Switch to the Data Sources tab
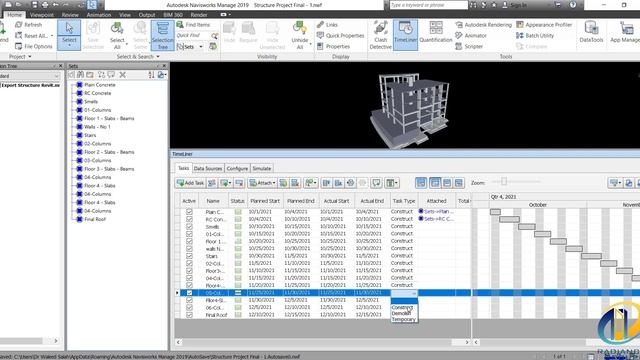This screenshot has width=640, height=360. coord(208,168)
